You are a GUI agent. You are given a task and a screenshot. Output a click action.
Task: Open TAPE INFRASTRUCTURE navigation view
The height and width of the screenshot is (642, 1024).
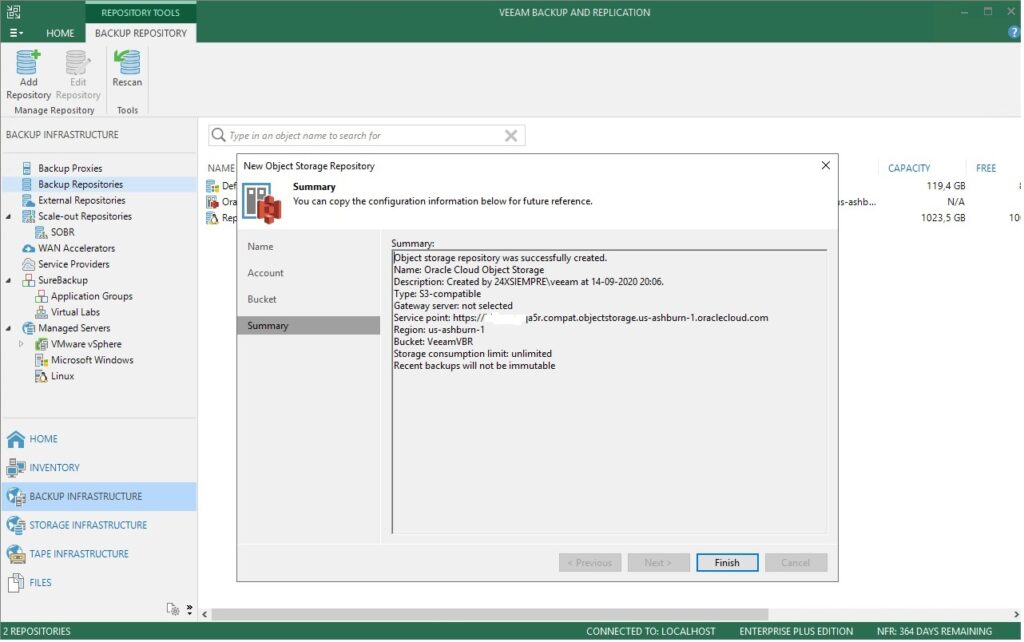pos(99,554)
